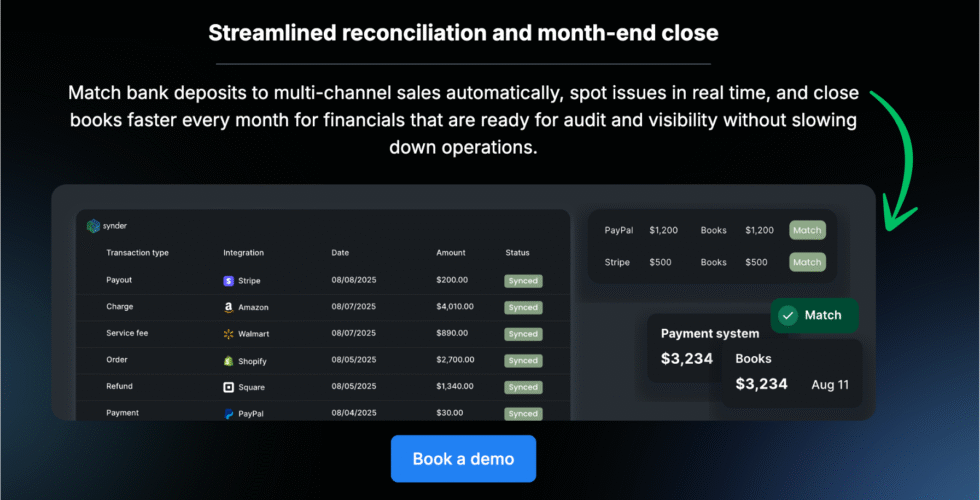This screenshot has height=500, width=980.
Task: Click the Transaction type column header
Action: [138, 253]
